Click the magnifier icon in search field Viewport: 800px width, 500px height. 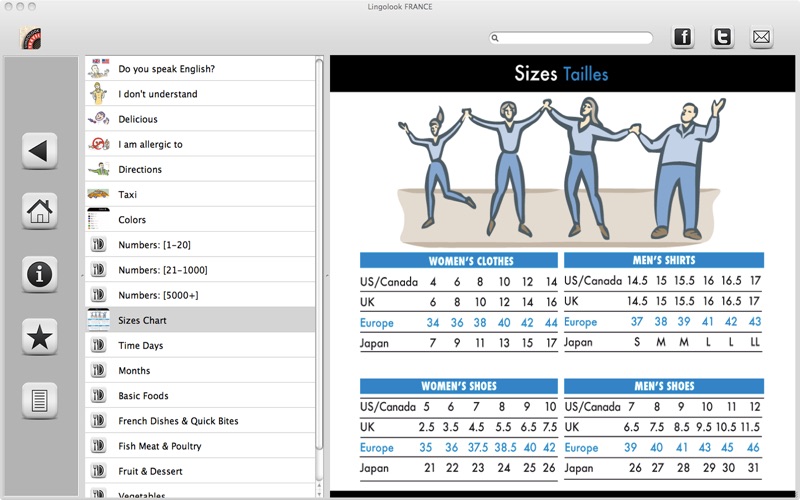(x=495, y=38)
